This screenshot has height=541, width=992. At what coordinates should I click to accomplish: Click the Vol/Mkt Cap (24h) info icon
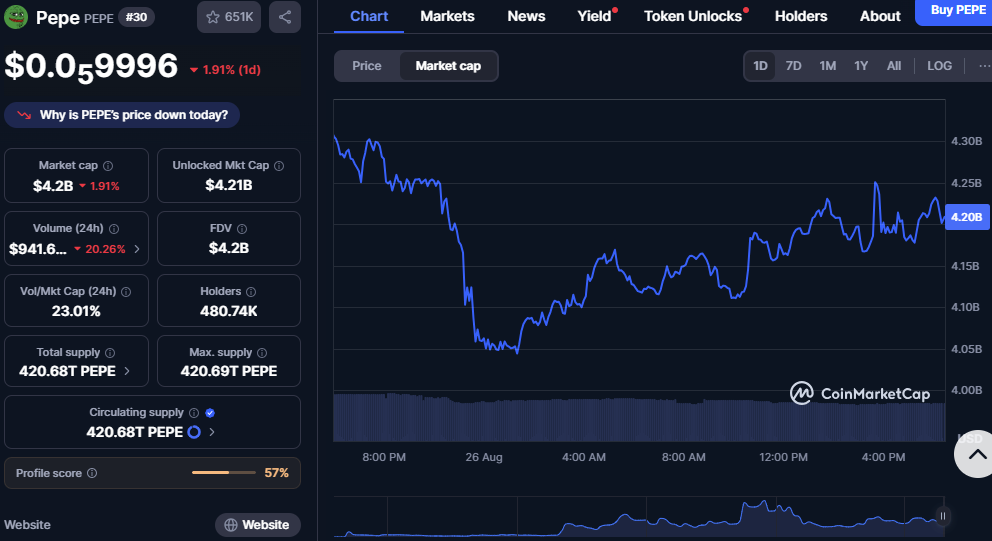[126, 292]
